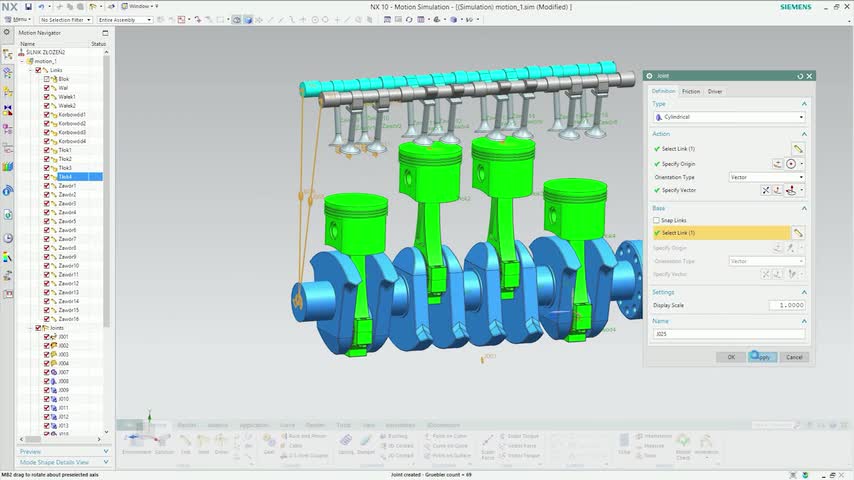Screen dimensions: 854x480
Task: Switch to the Definition tab
Action: click(x=663, y=91)
